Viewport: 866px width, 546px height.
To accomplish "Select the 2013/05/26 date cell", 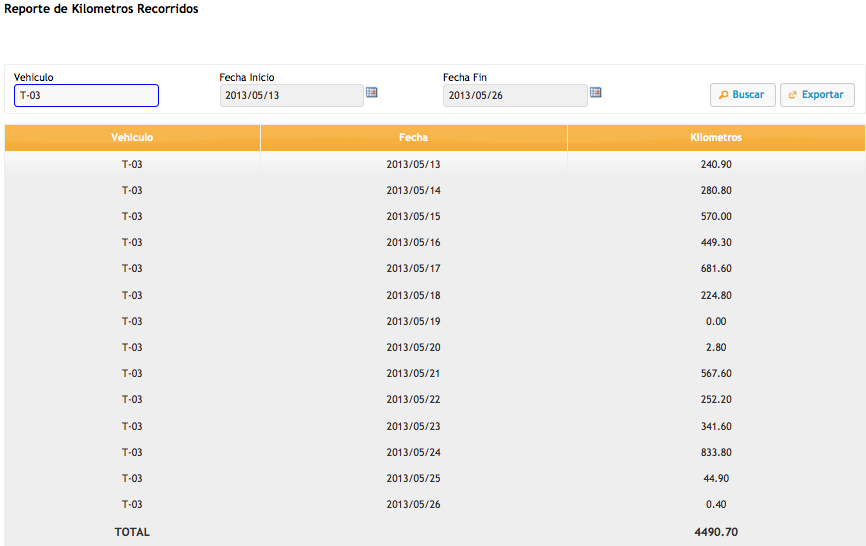I will pos(413,505).
